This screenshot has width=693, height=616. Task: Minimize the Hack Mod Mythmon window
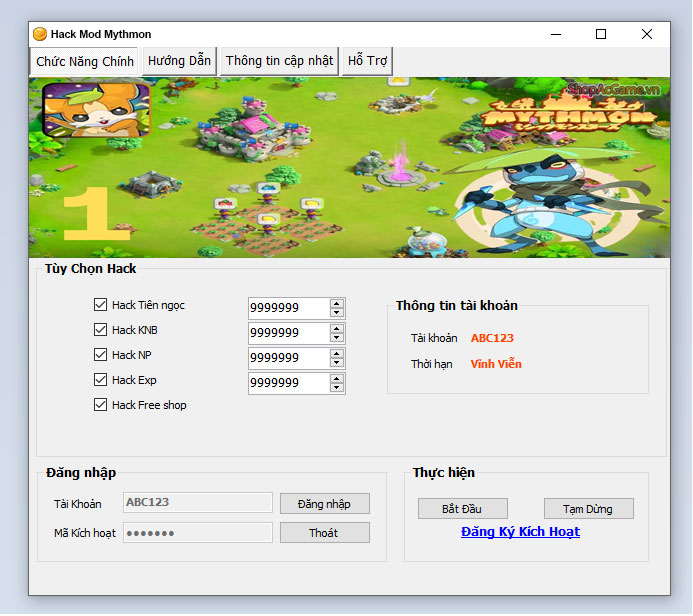[556, 34]
